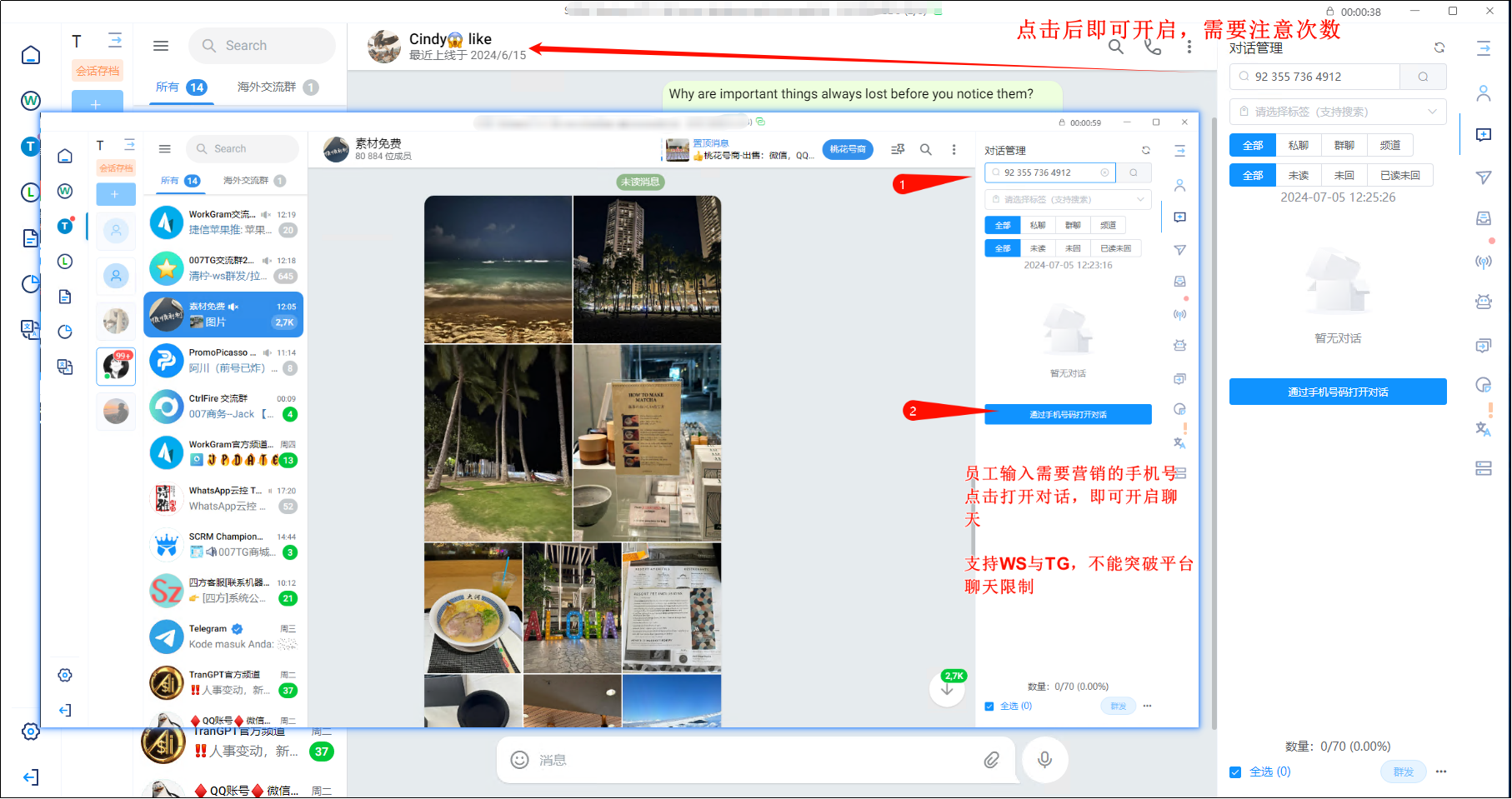
Task: Toggle 全选 checkbox in back window
Action: click(1235, 772)
